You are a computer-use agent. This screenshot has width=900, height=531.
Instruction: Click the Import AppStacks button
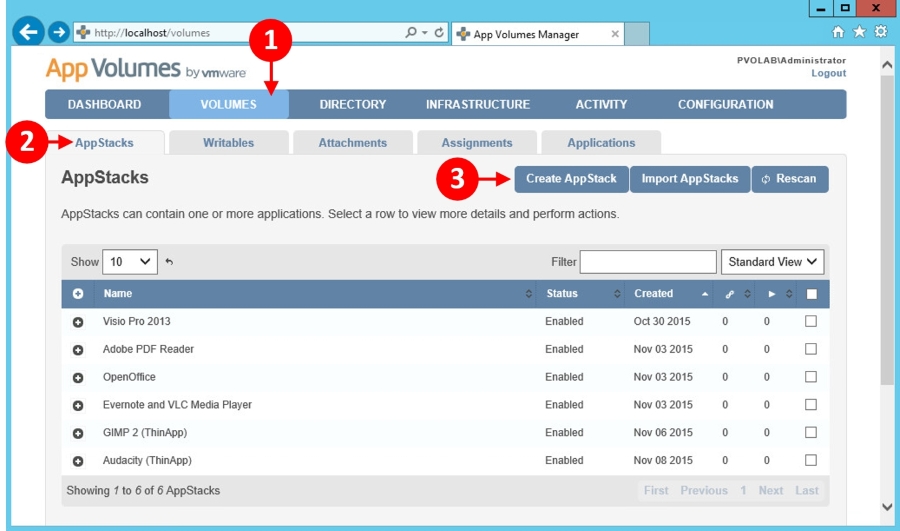[x=690, y=179]
